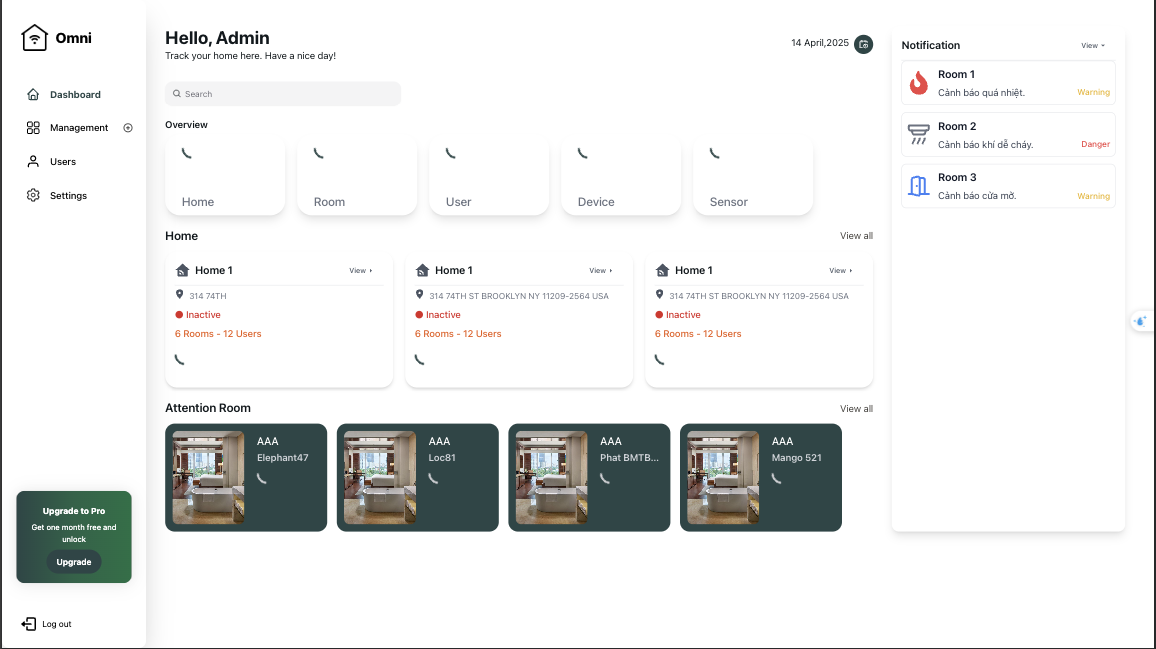
Task: Click the Dashboard home icon in the sidebar
Action: point(33,94)
